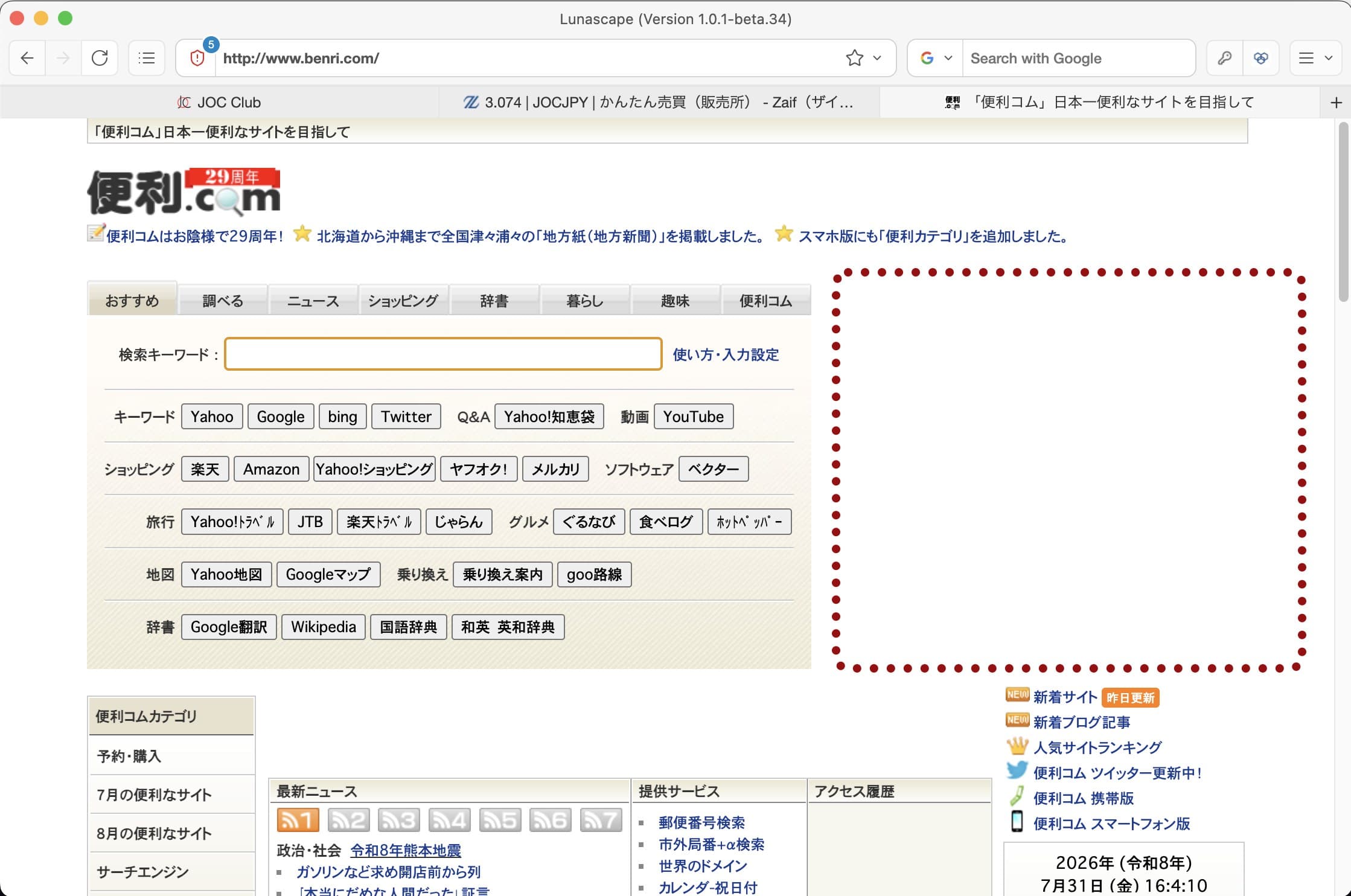Open the 地方紙(地方新聞) announcement link
The image size is (1351, 896).
coord(541,236)
